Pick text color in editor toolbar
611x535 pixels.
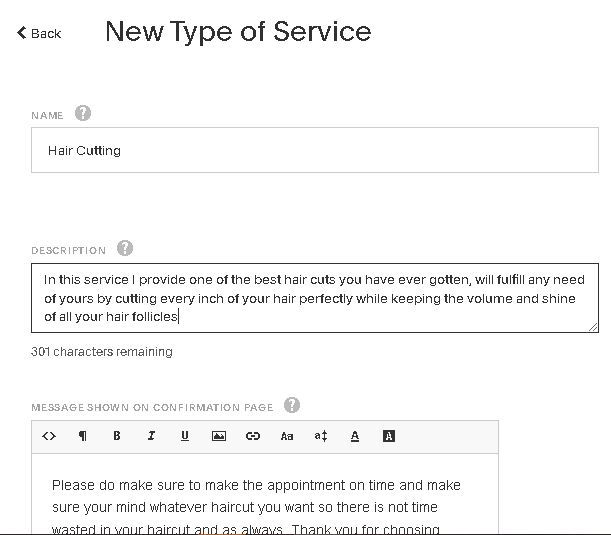coord(355,436)
